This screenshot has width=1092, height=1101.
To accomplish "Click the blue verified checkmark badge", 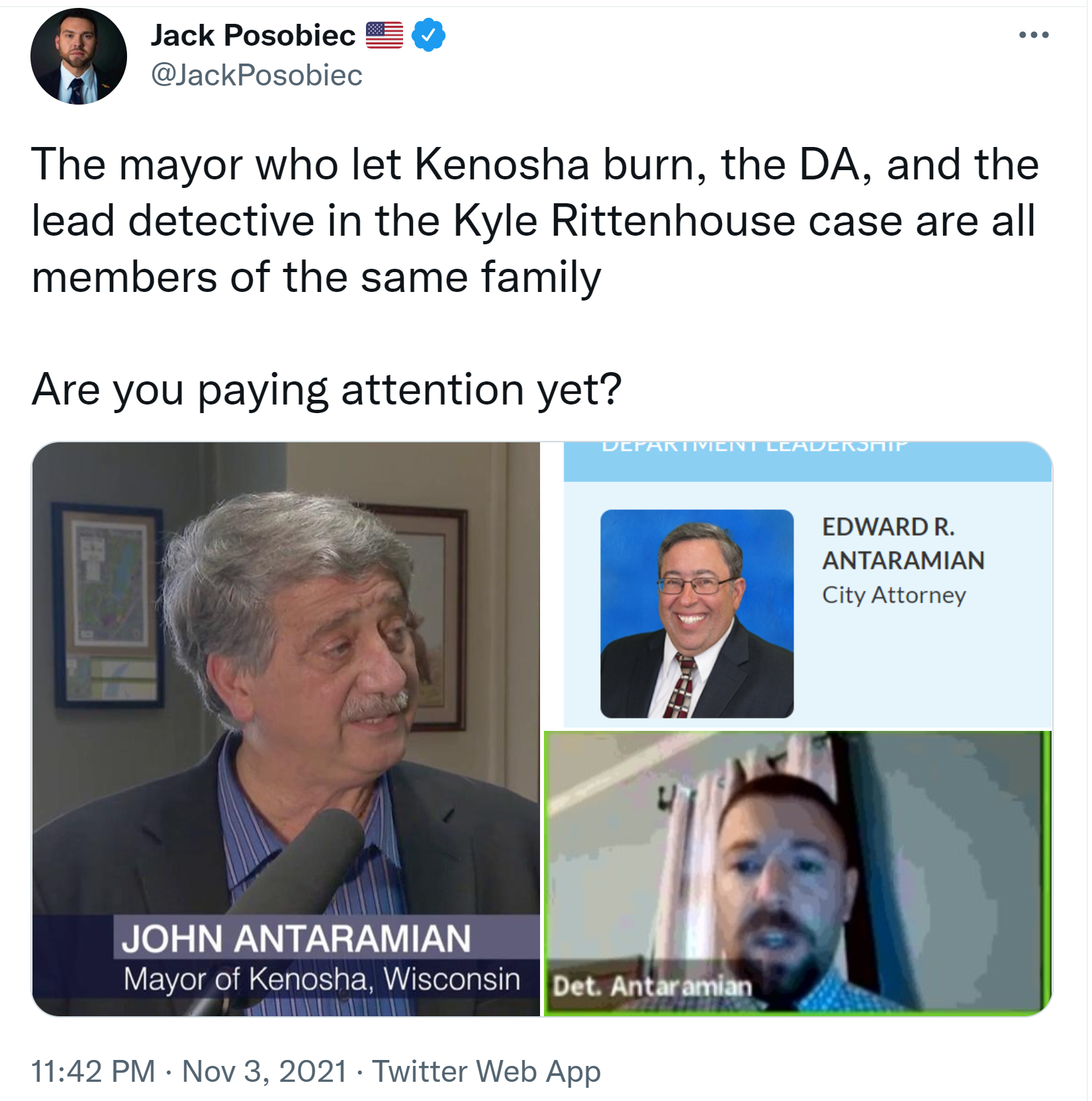I will coord(428,35).
